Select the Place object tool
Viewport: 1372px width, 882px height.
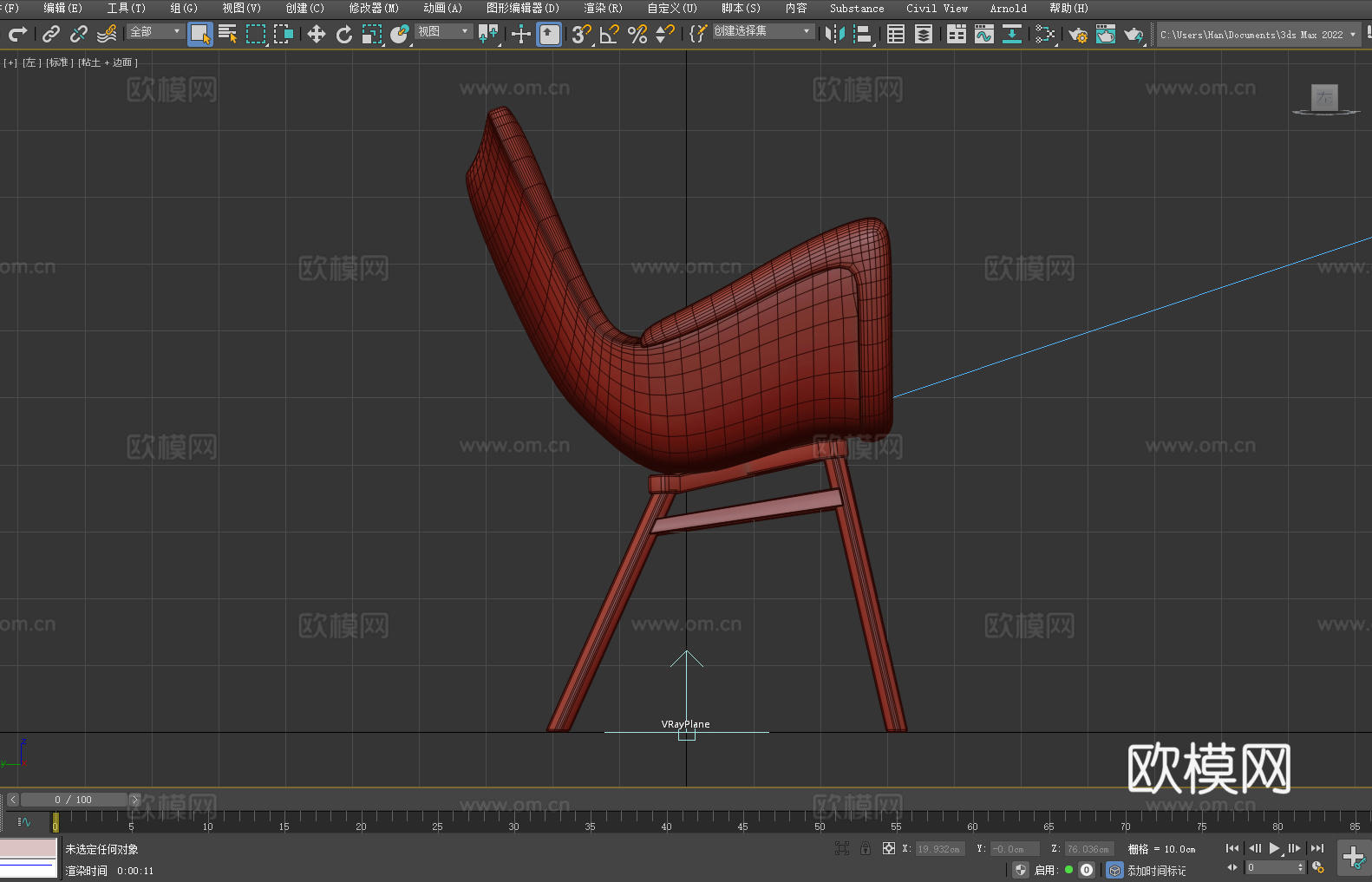click(400, 34)
